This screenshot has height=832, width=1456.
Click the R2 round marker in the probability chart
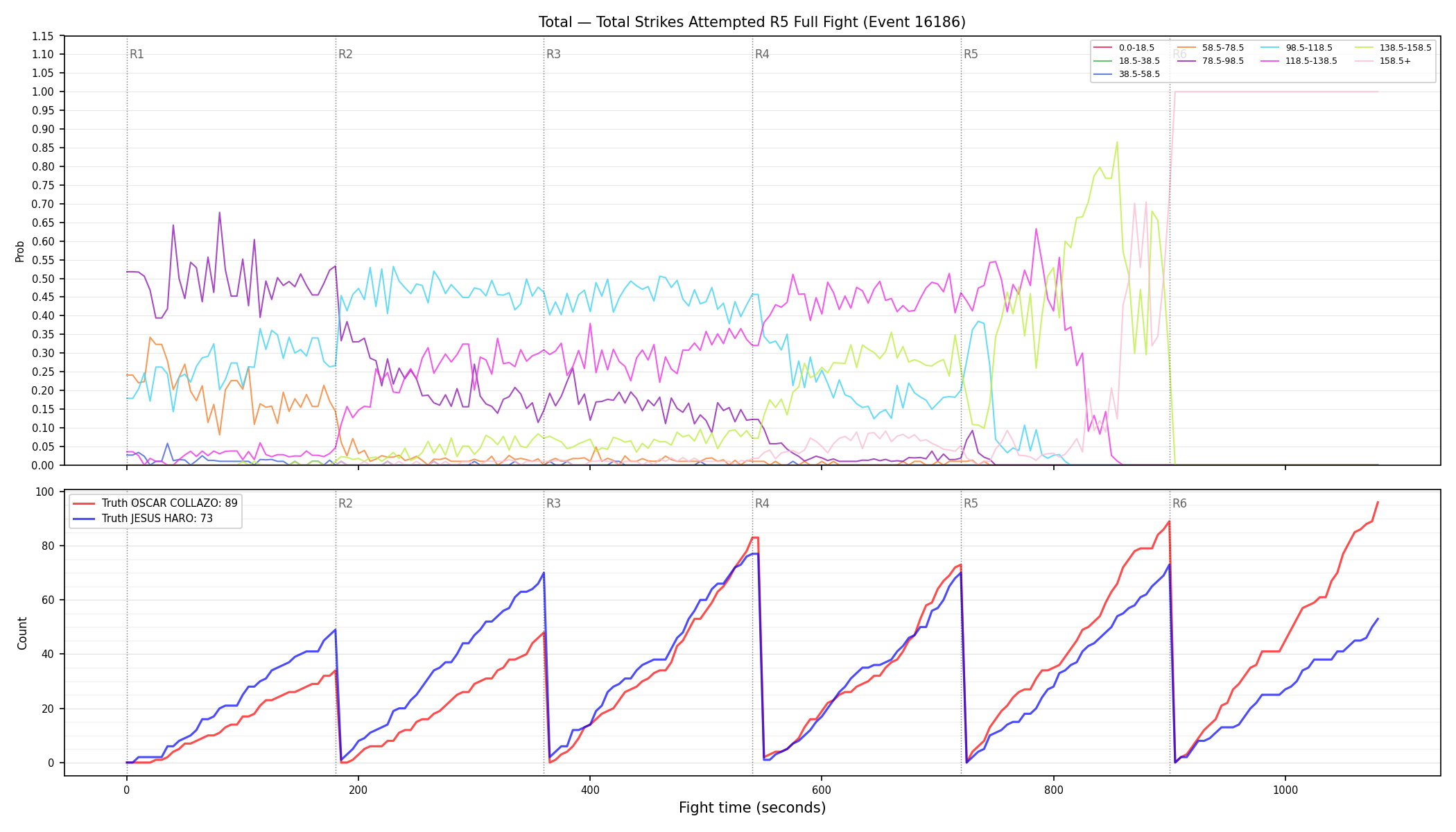[x=345, y=54]
